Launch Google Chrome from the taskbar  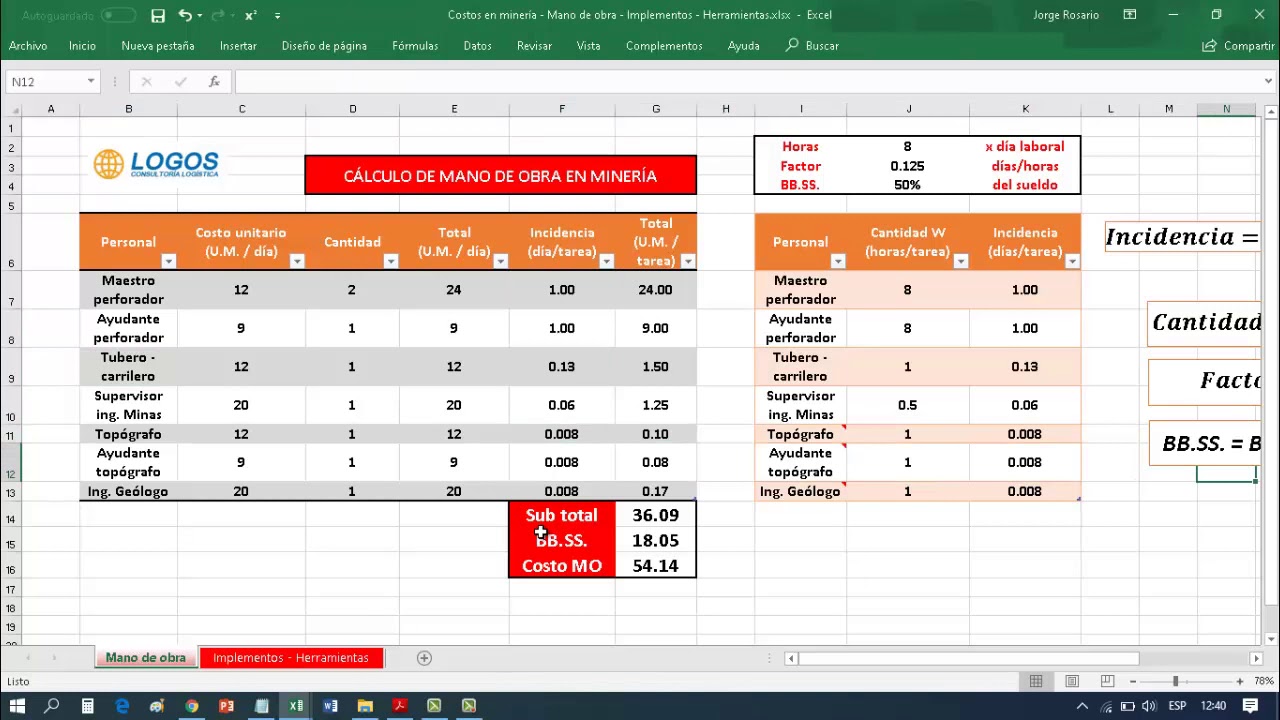pos(191,706)
